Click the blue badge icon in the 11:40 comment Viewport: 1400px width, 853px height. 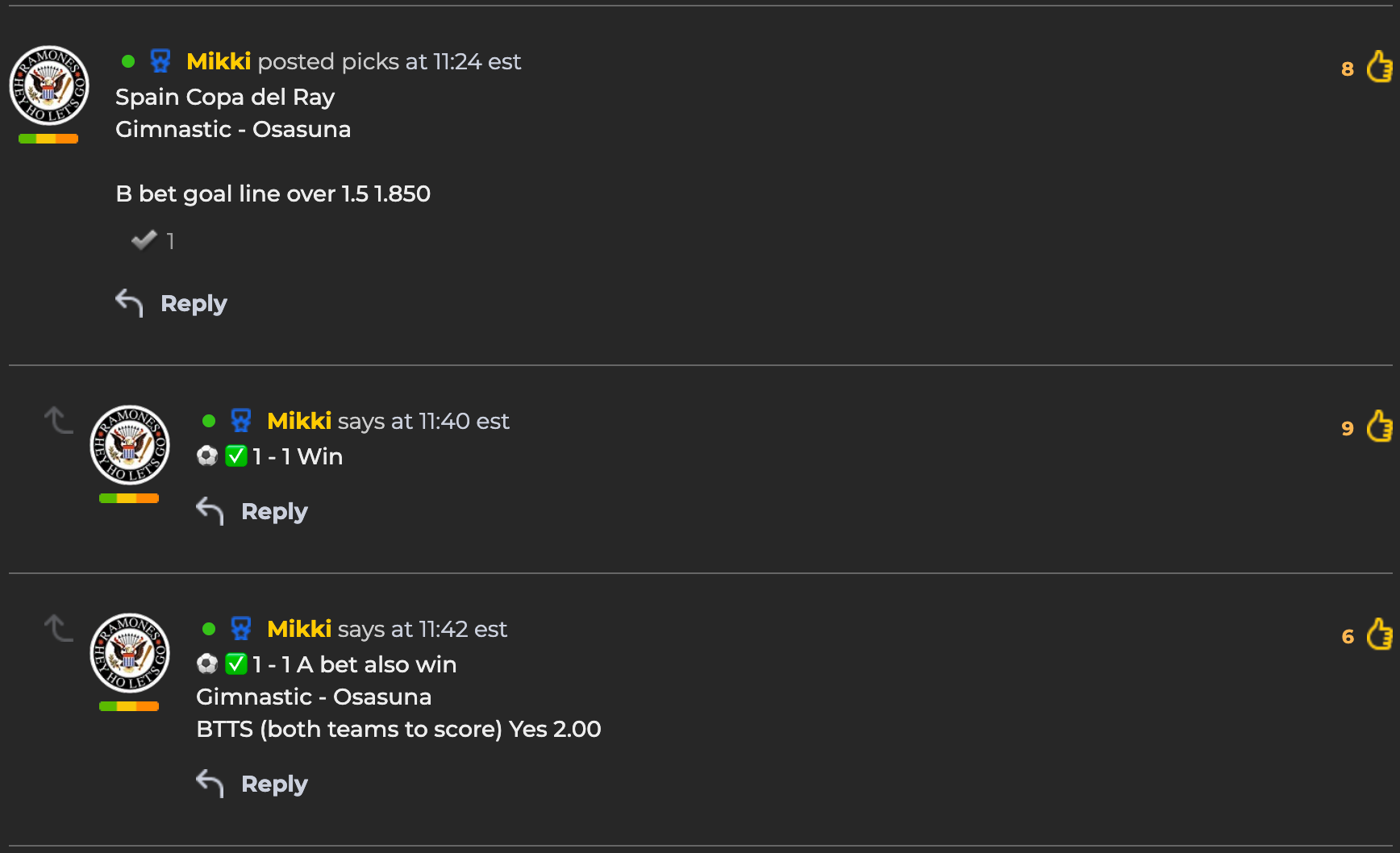coord(241,421)
